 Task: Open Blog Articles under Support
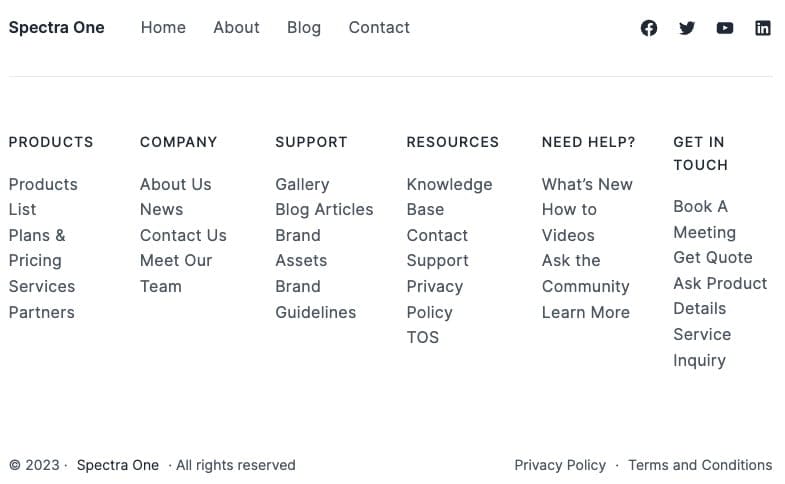[324, 210]
